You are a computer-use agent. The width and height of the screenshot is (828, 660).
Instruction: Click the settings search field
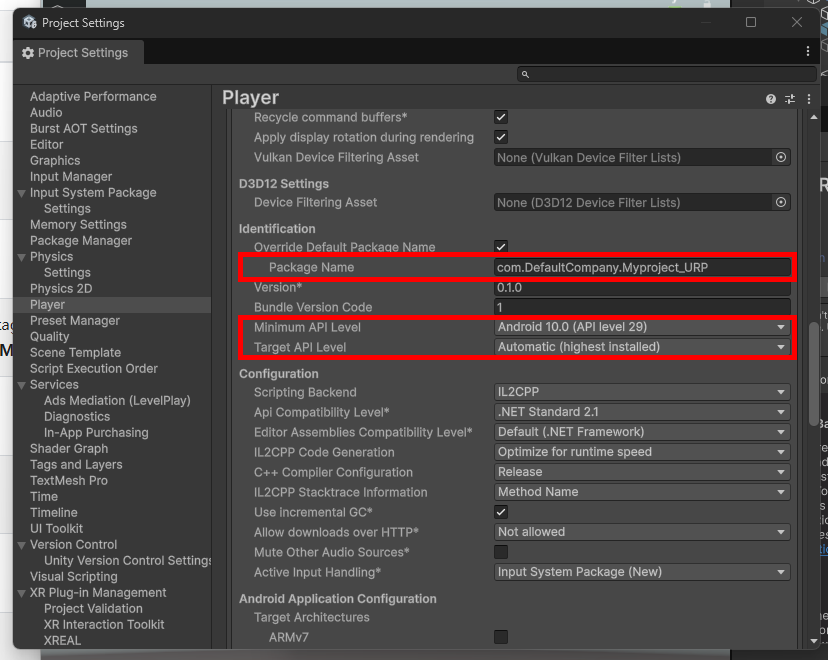pyautogui.click(x=666, y=74)
